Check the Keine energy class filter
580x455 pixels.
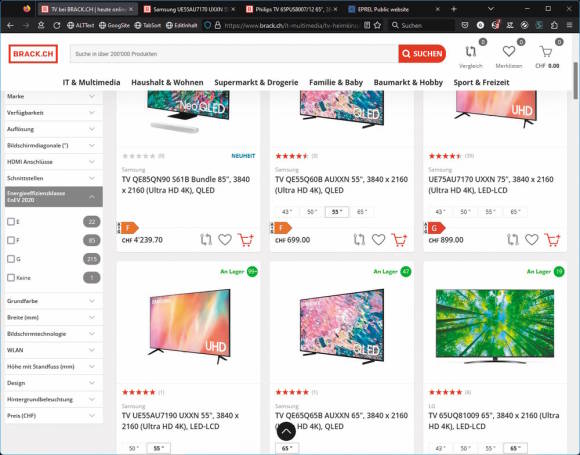click(x=11, y=277)
